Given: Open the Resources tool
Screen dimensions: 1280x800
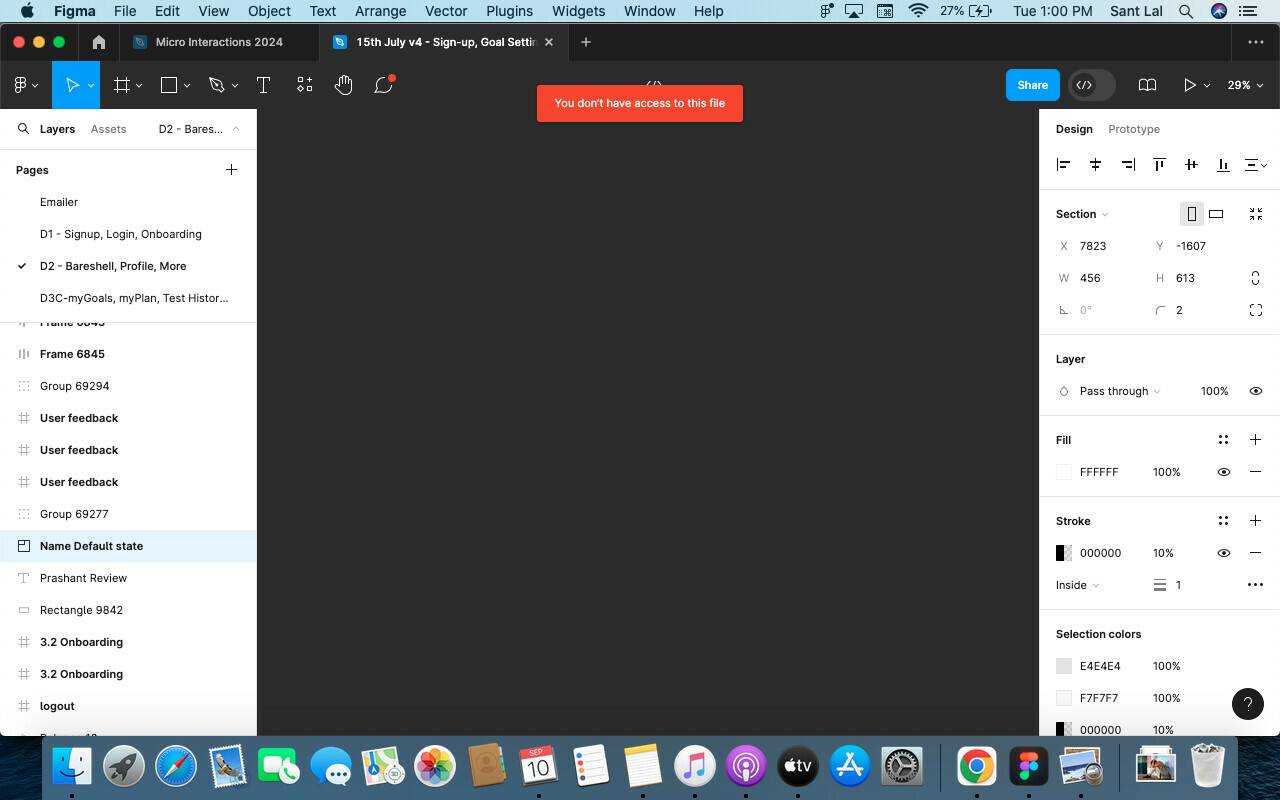Looking at the screenshot, I should click(x=305, y=86).
